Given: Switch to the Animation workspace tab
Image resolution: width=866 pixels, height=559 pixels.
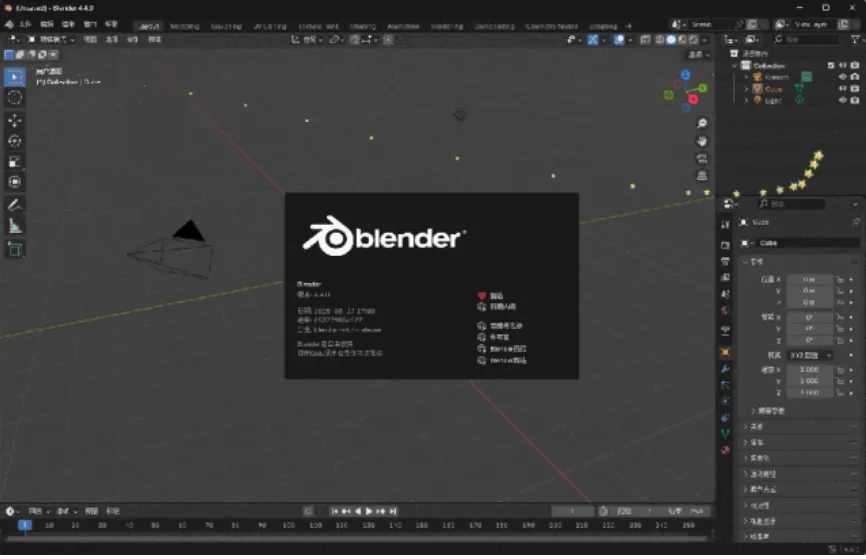Looking at the screenshot, I should (403, 26).
